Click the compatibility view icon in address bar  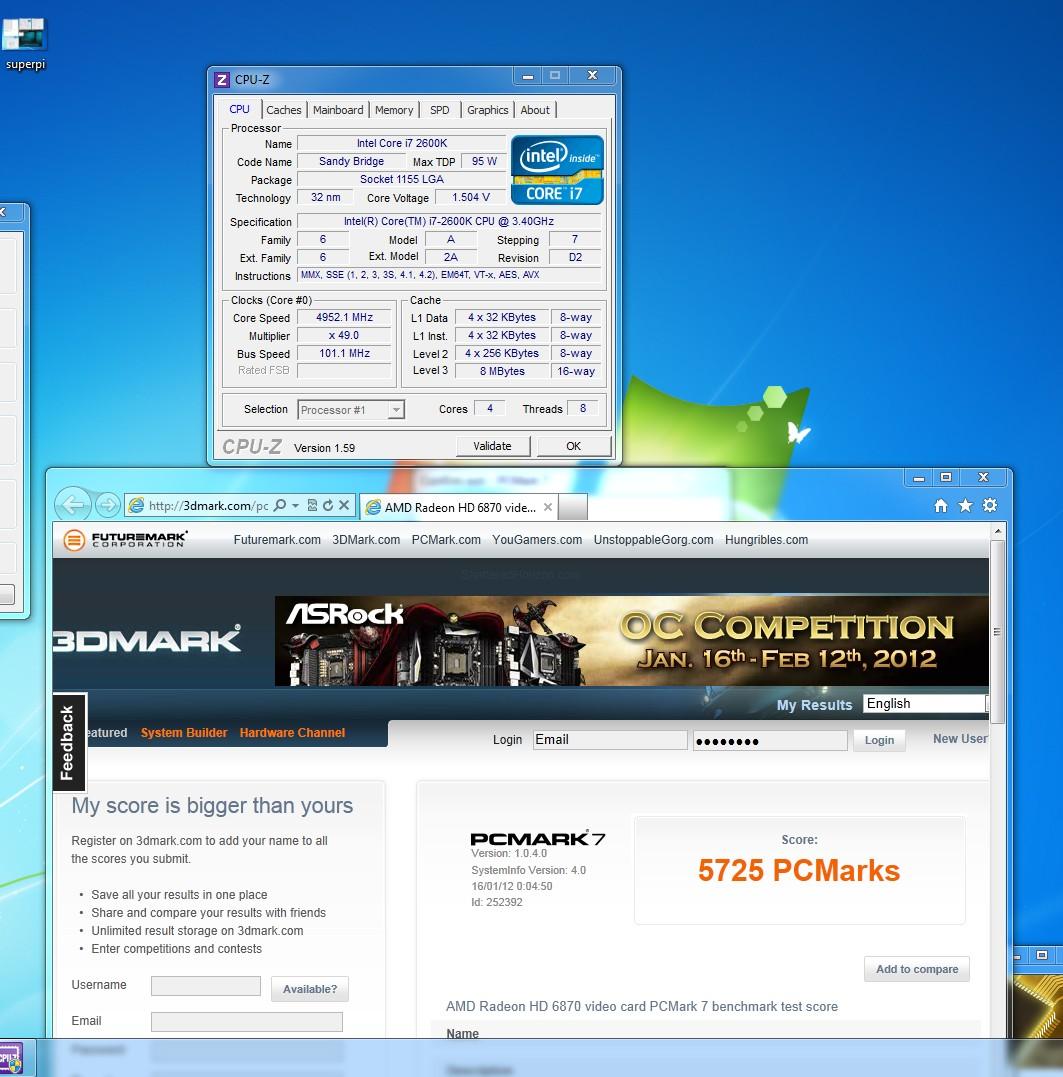tap(312, 506)
